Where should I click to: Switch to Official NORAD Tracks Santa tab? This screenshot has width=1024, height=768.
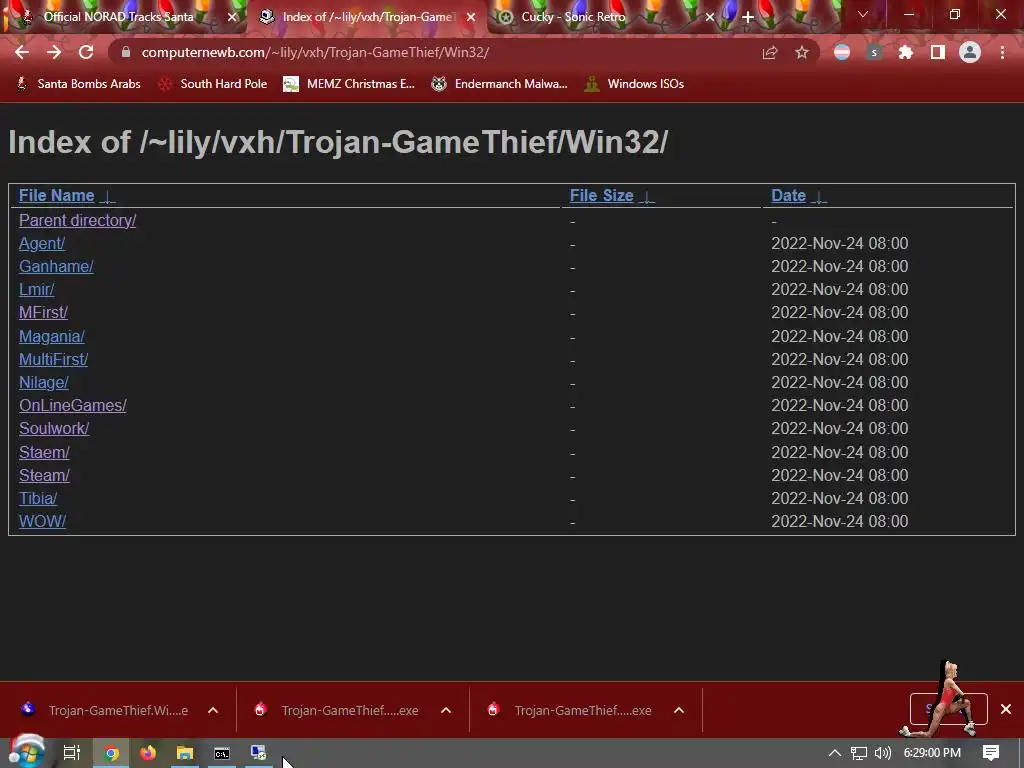121,17
